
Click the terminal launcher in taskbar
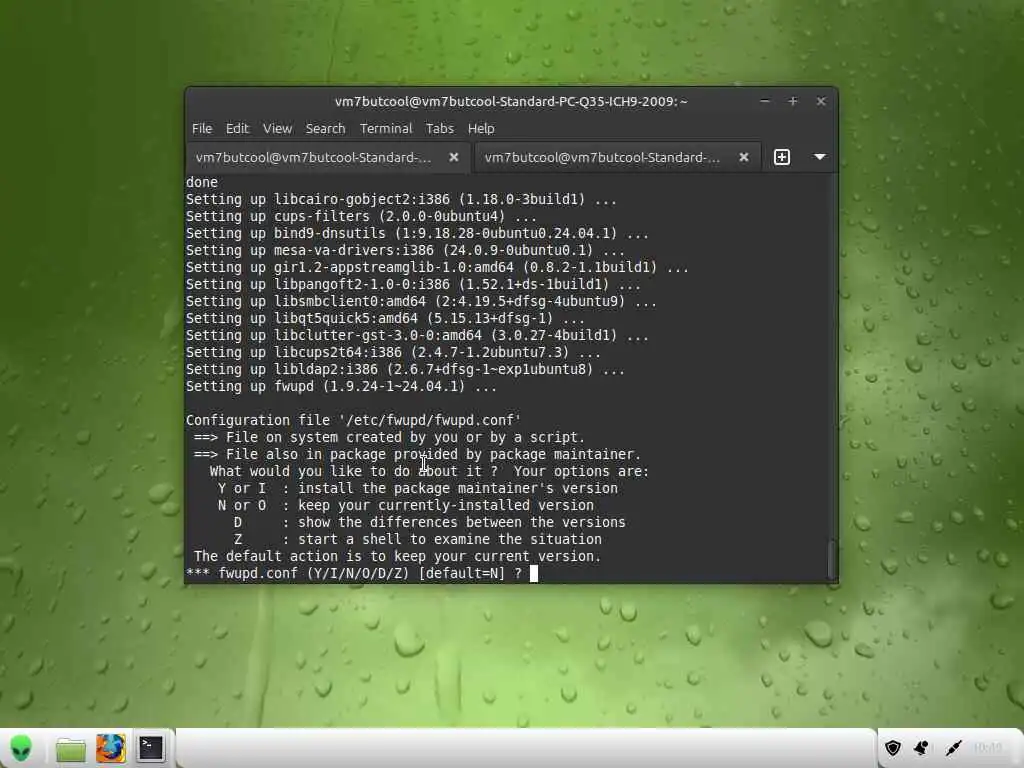(x=150, y=748)
